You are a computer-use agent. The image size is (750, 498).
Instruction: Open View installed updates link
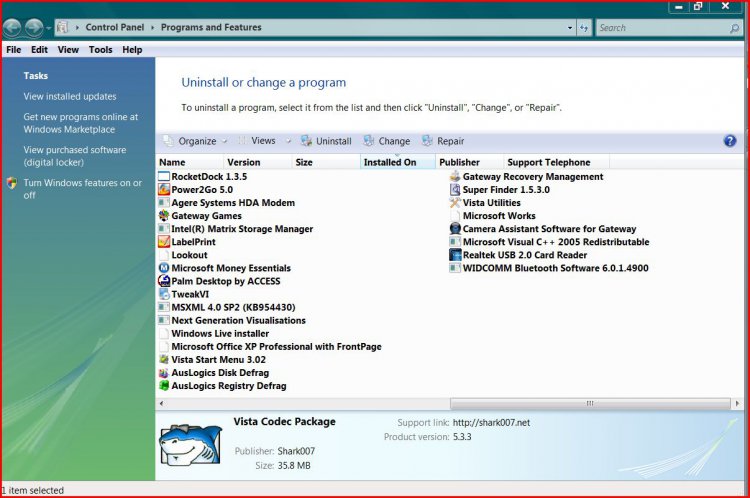coord(70,97)
